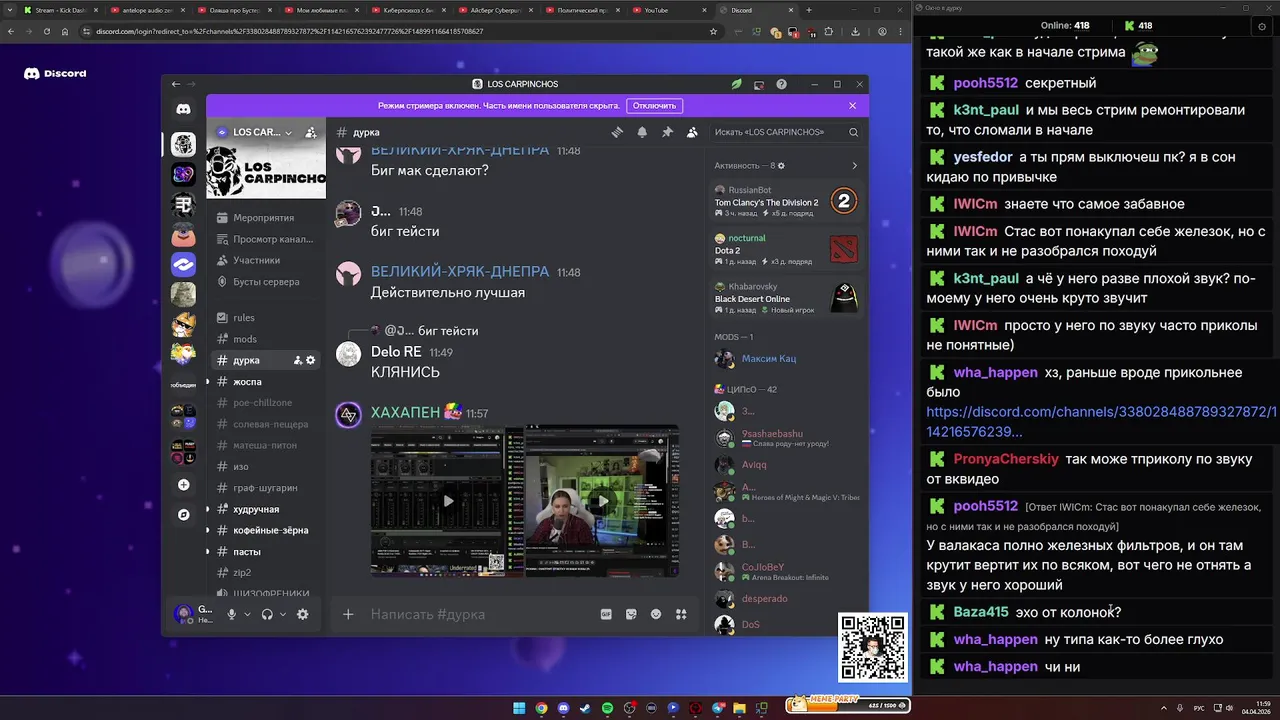This screenshot has height=720, width=1280.
Task: Open new browser tab plus button
Action: (809, 10)
